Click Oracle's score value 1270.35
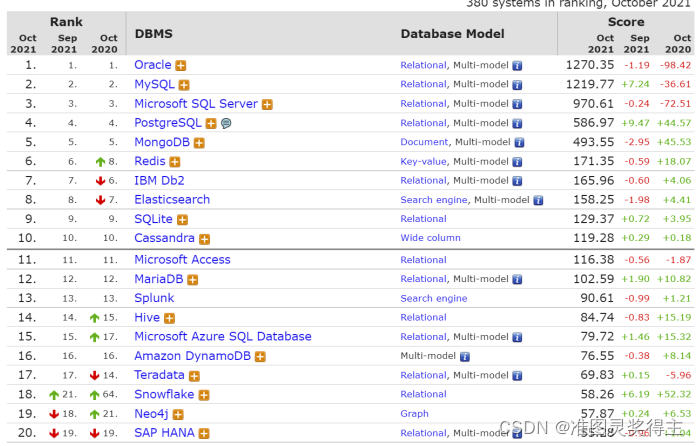Viewport: 699px width, 446px height. (590, 65)
